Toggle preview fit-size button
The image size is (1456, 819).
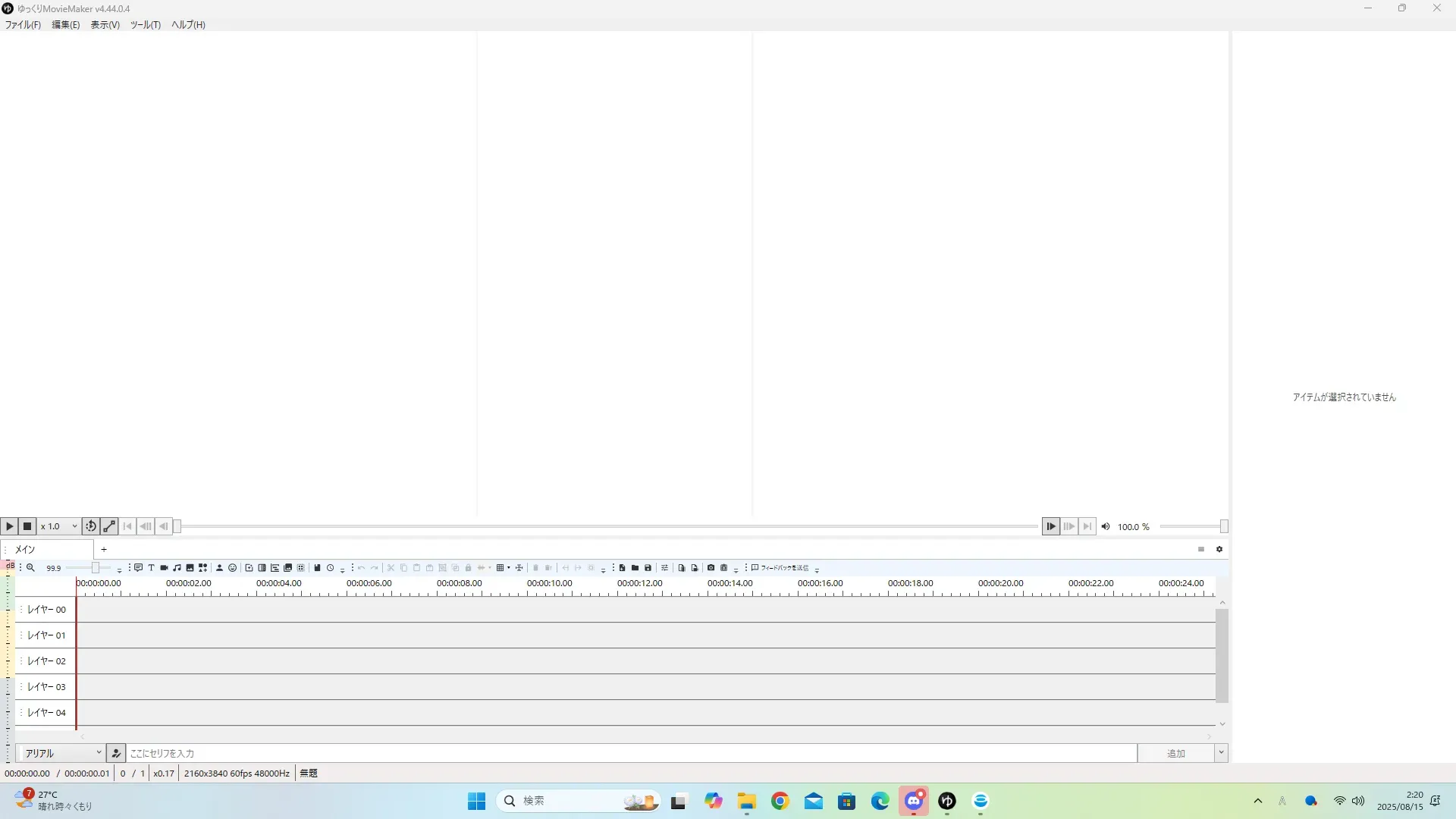[x=109, y=526]
